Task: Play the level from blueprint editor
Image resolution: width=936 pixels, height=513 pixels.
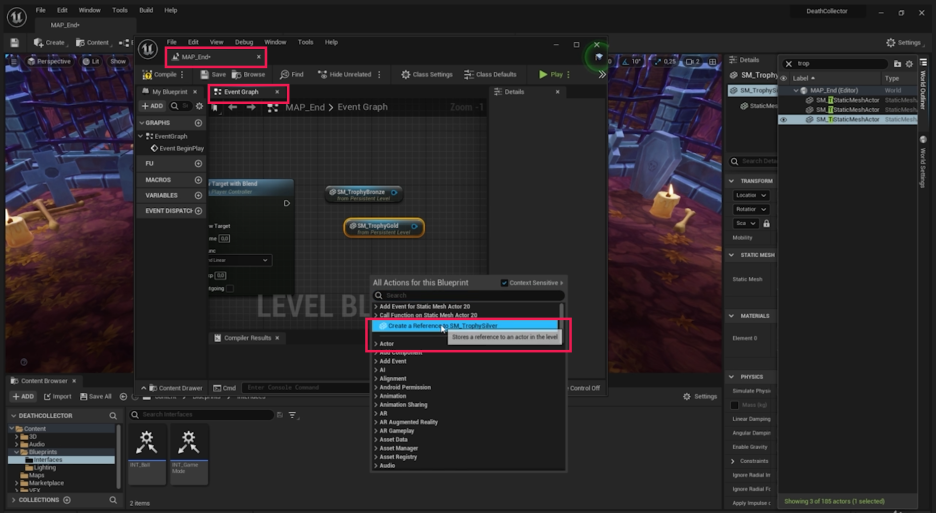Action: [x=551, y=75]
